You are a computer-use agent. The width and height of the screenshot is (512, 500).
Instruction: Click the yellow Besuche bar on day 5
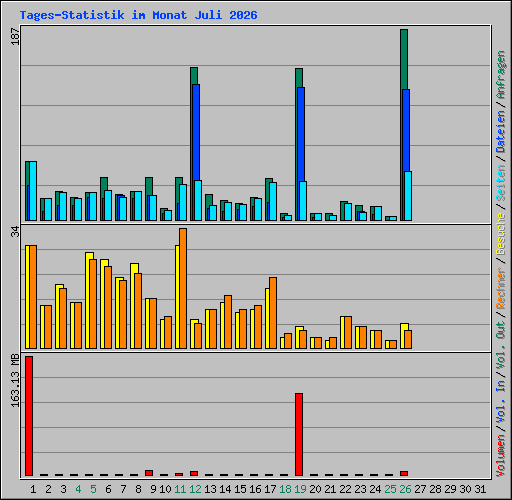point(89,300)
